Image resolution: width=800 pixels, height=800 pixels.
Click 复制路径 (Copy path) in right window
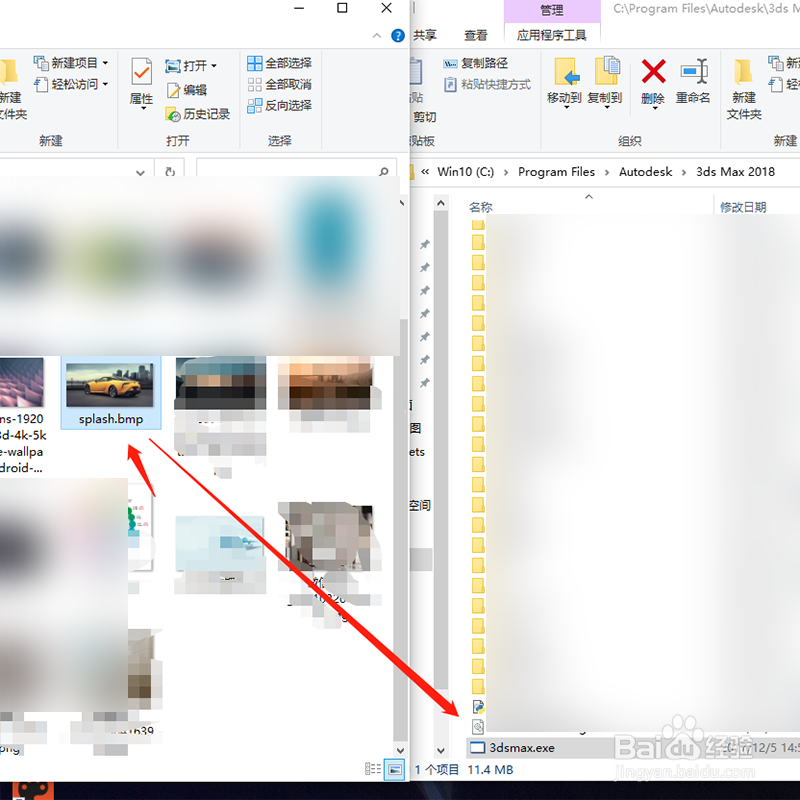475,63
